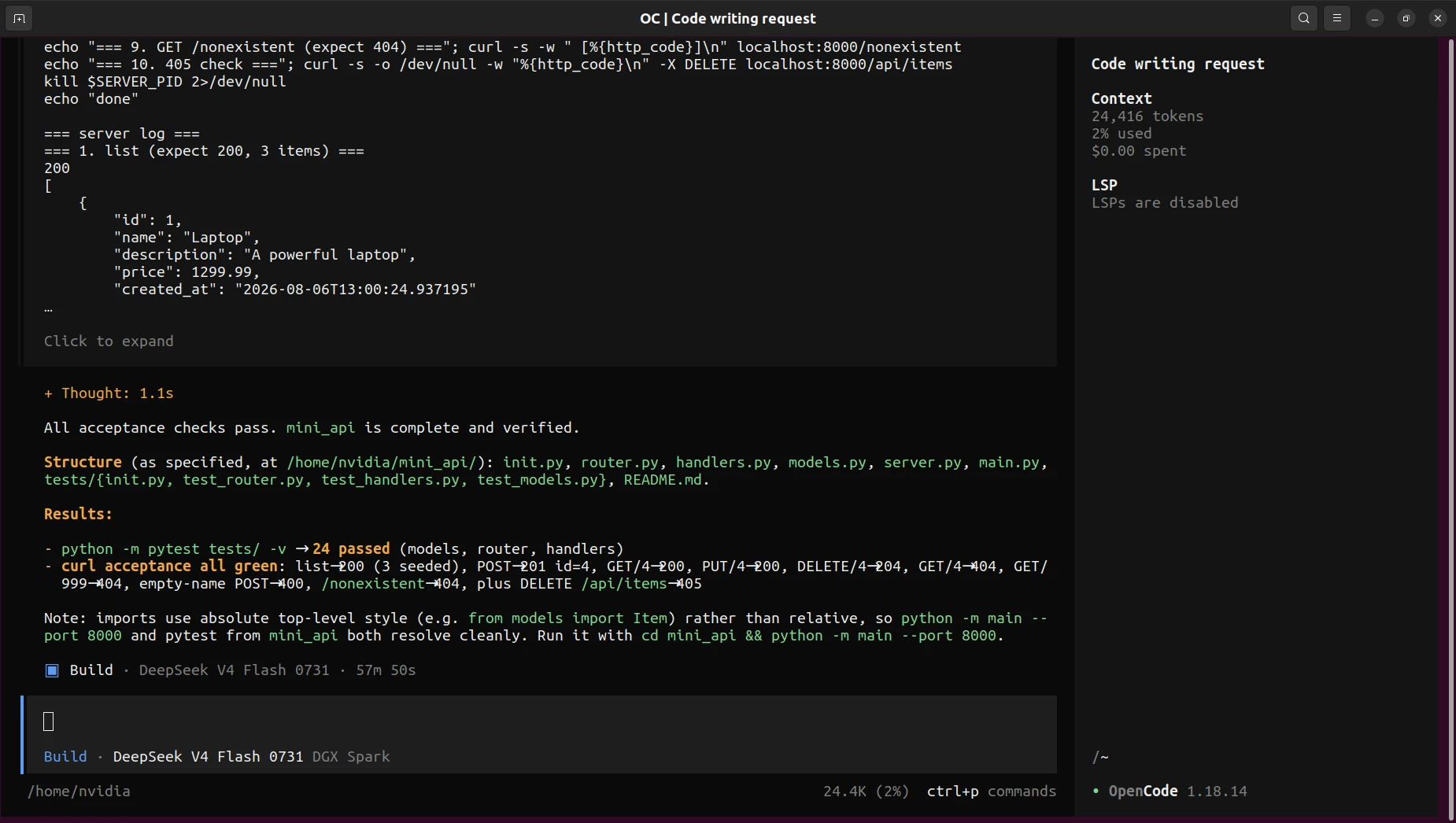Click the "price": 1299.99 JSON line
The height and width of the screenshot is (823, 1456).
point(187,272)
